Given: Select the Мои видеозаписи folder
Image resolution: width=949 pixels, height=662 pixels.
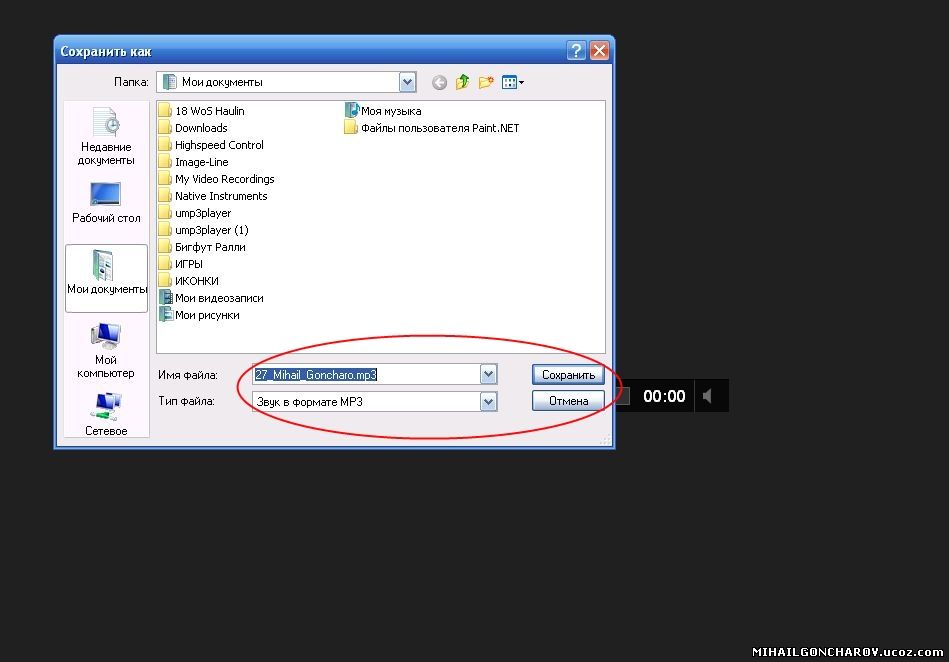Looking at the screenshot, I should (211, 298).
